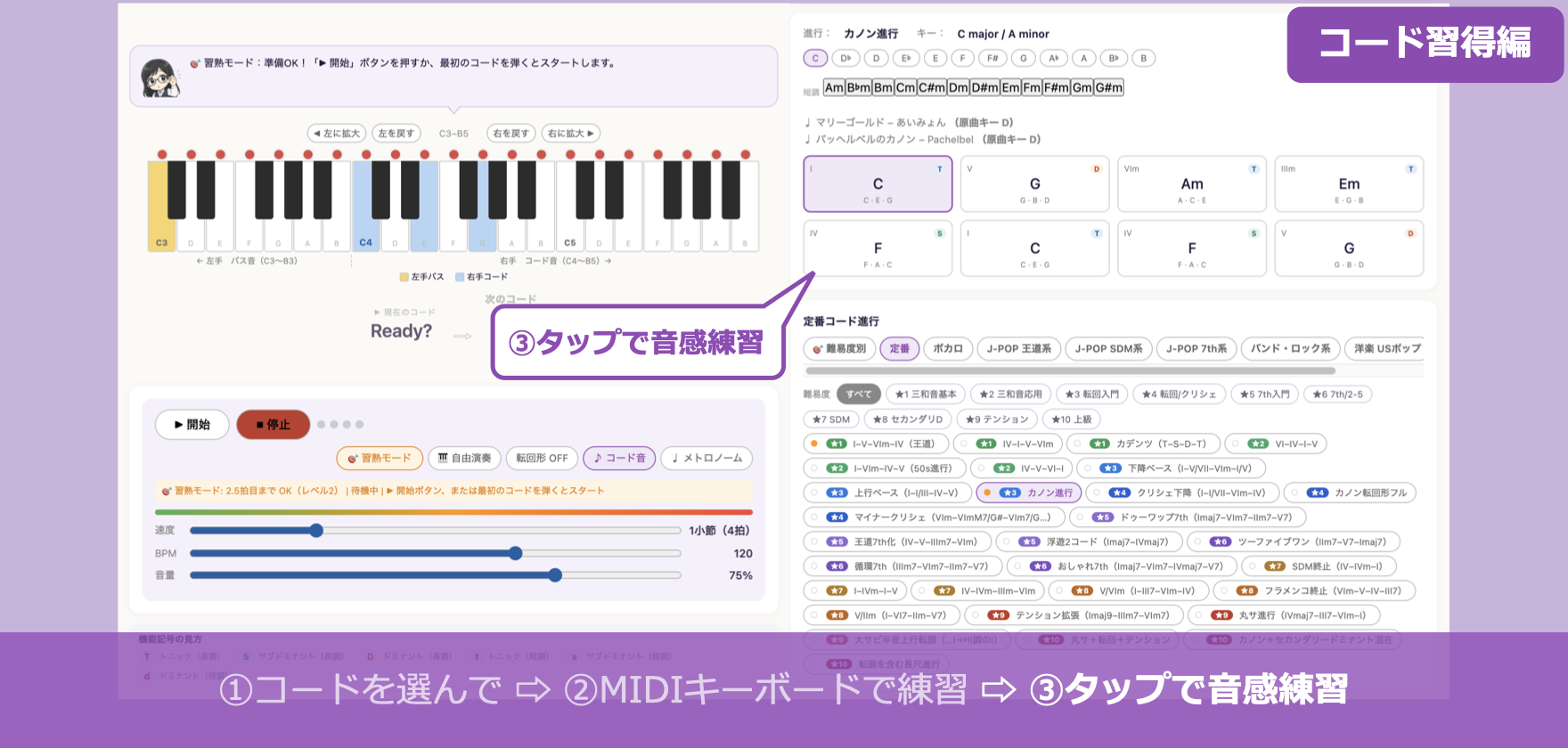
Task: Select progression 丸サ進行
Action: point(1283,615)
